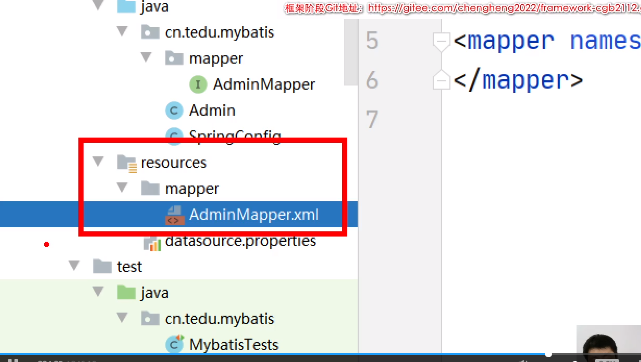
Task: Collapse the main java source folder
Action: pos(98,5)
